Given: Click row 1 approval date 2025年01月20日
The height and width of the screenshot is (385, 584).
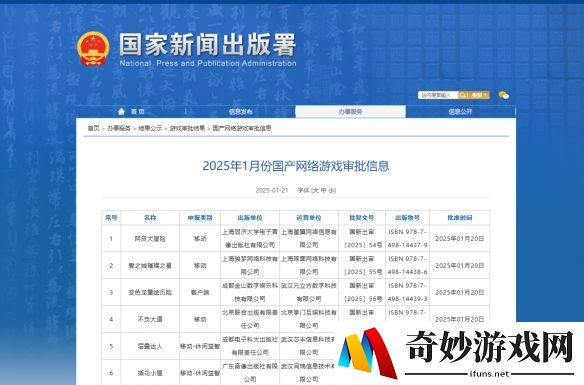Looking at the screenshot, I should (460, 239).
